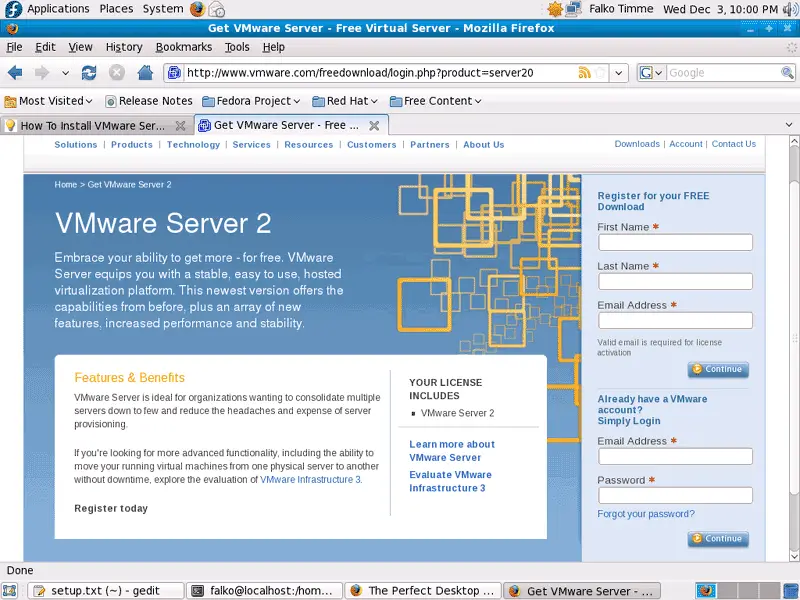
Task: Open the list all tabs dropdown
Action: (x=789, y=125)
